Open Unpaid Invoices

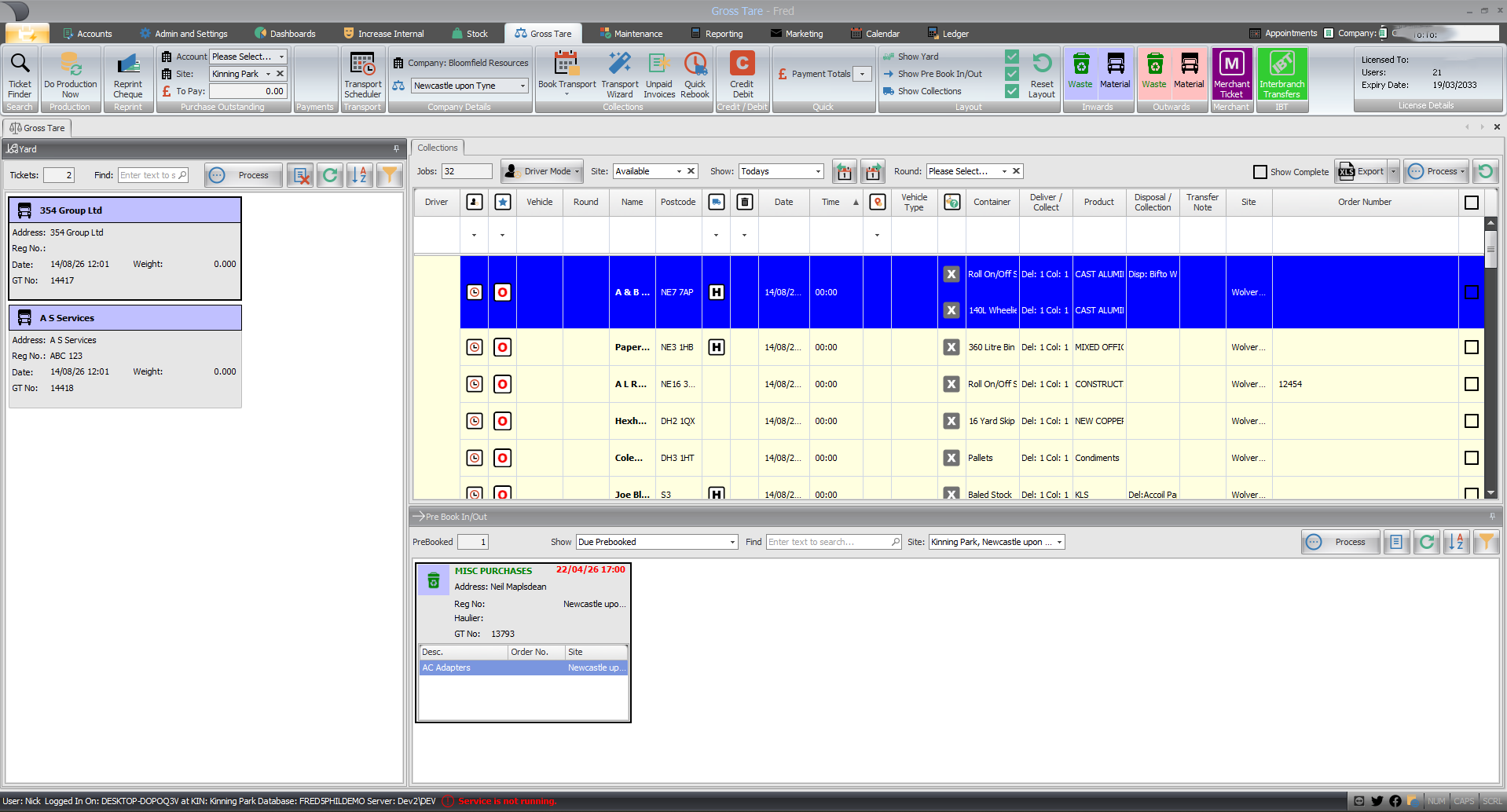coord(659,75)
